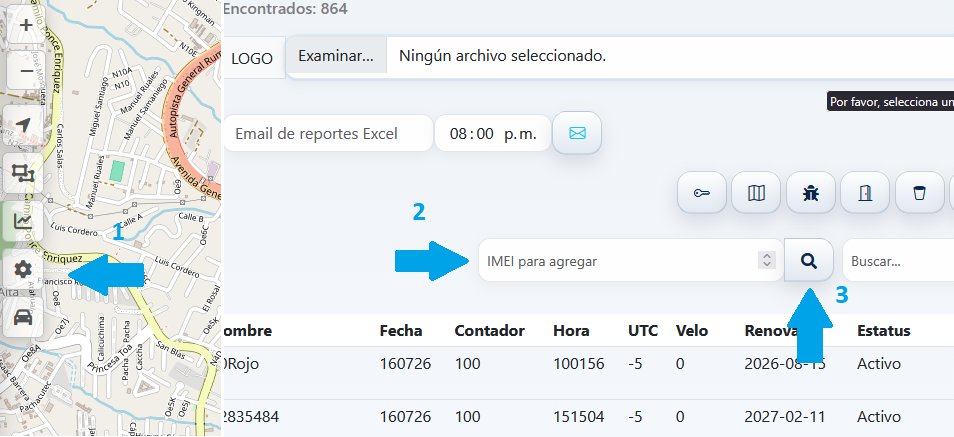Send the report email via envelope button

click(x=577, y=133)
